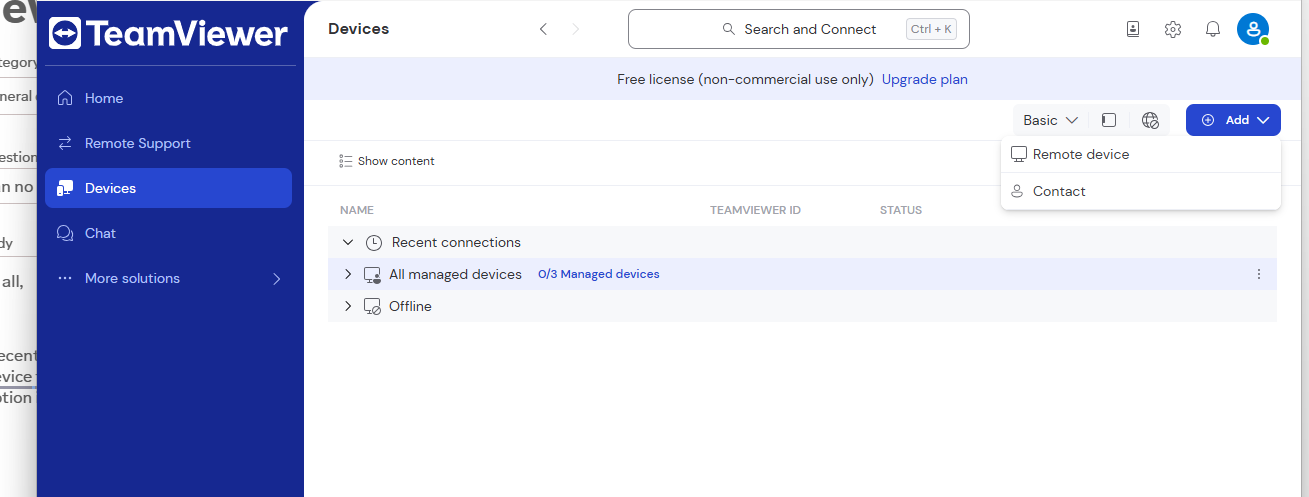Toggle the side panel layout icon

point(1108,120)
